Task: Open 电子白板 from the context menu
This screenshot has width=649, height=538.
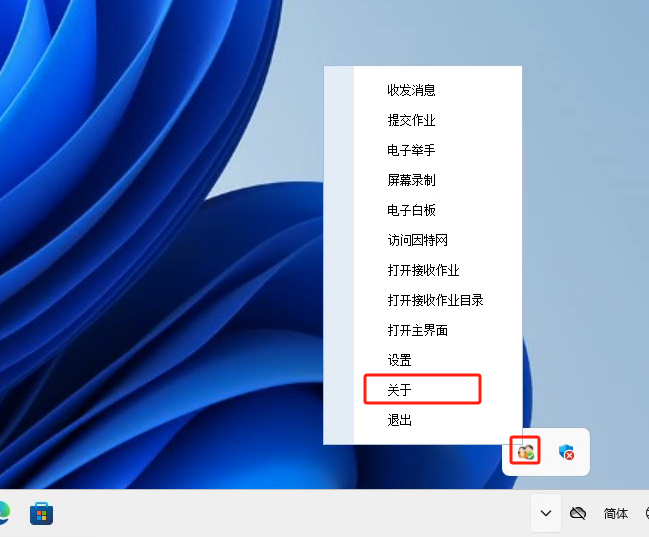Action: pos(411,210)
